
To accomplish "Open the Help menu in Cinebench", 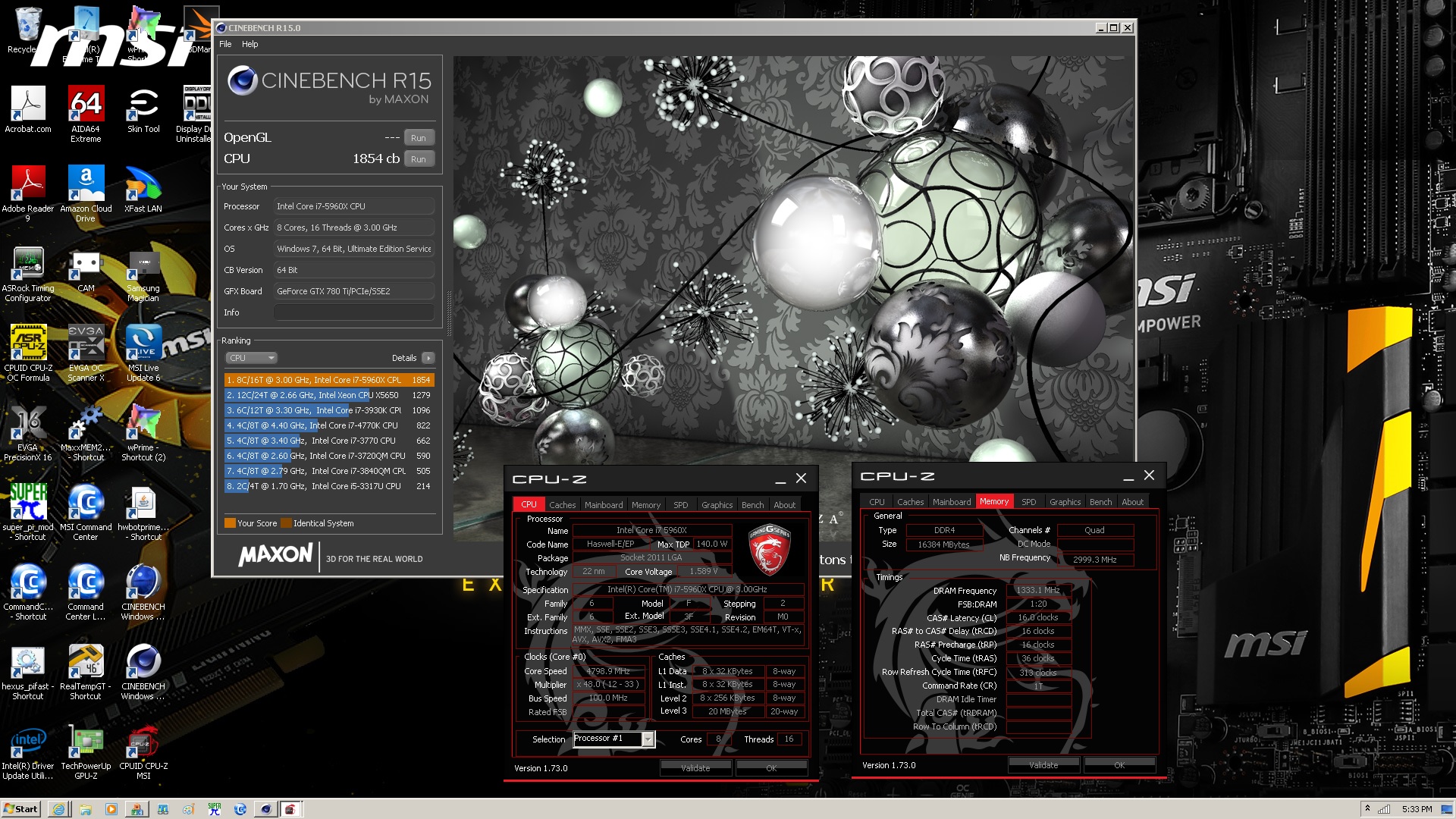I will pos(249,44).
